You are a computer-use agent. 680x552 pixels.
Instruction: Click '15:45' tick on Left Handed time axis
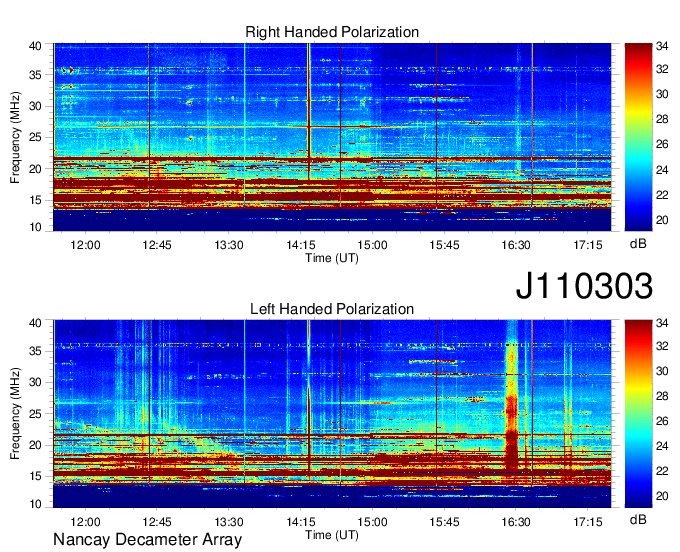coord(444,522)
